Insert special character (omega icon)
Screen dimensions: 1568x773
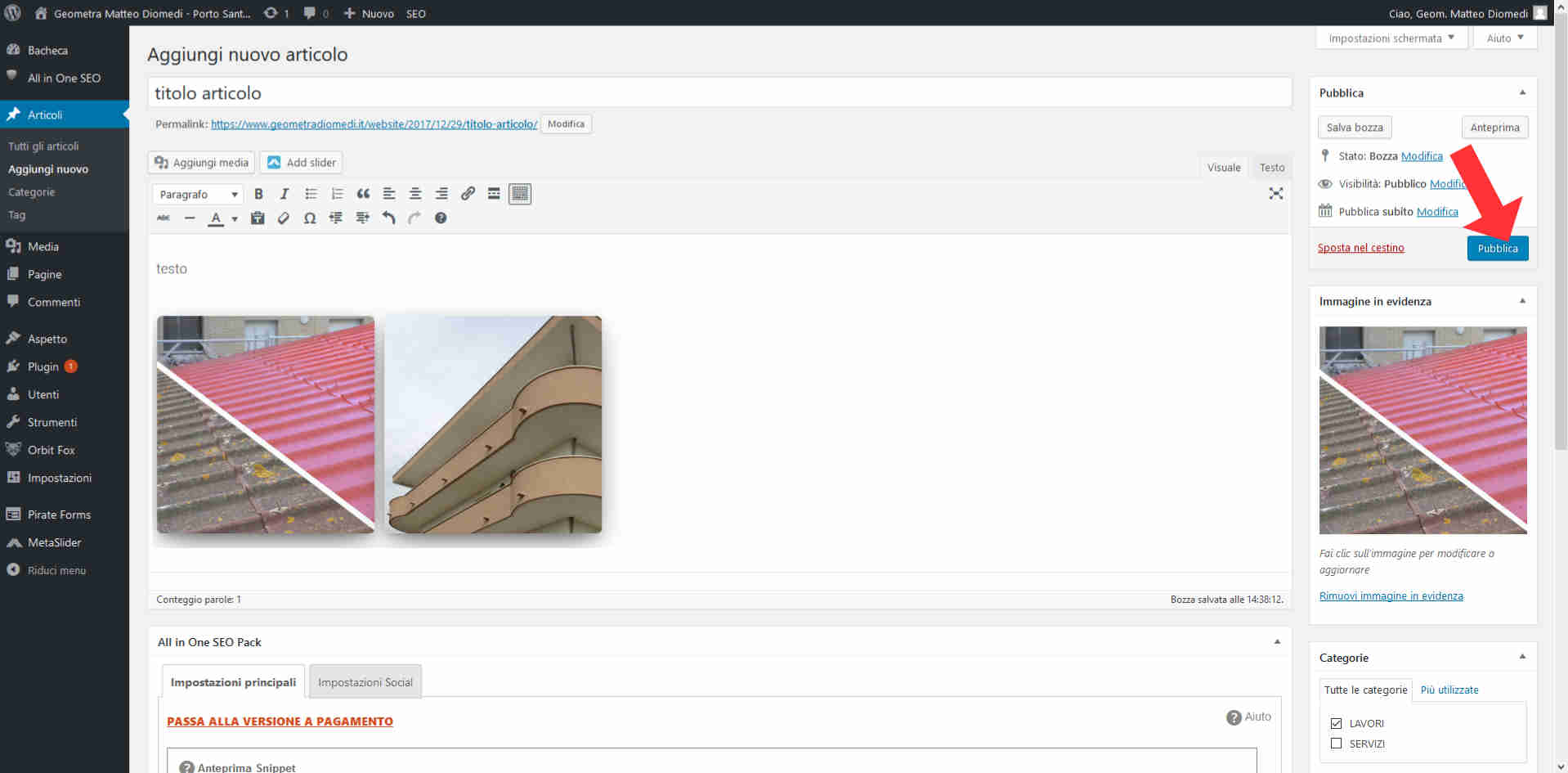(x=310, y=218)
